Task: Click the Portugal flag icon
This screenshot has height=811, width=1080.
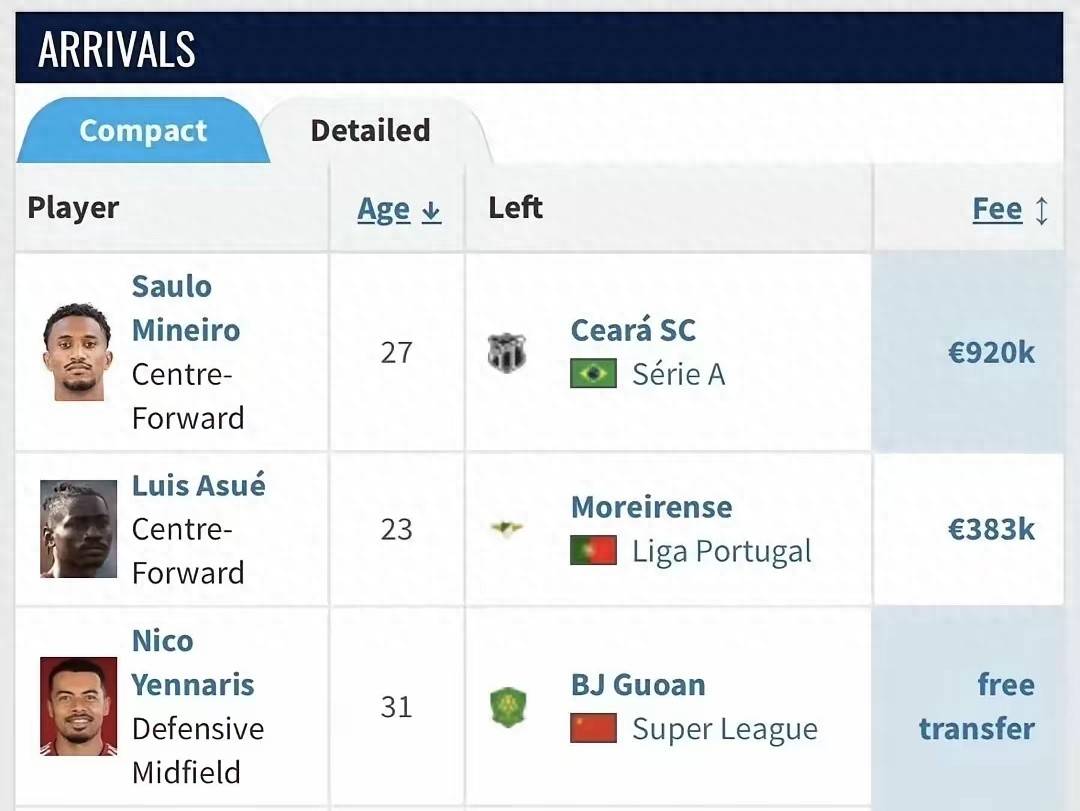Action: pos(593,551)
